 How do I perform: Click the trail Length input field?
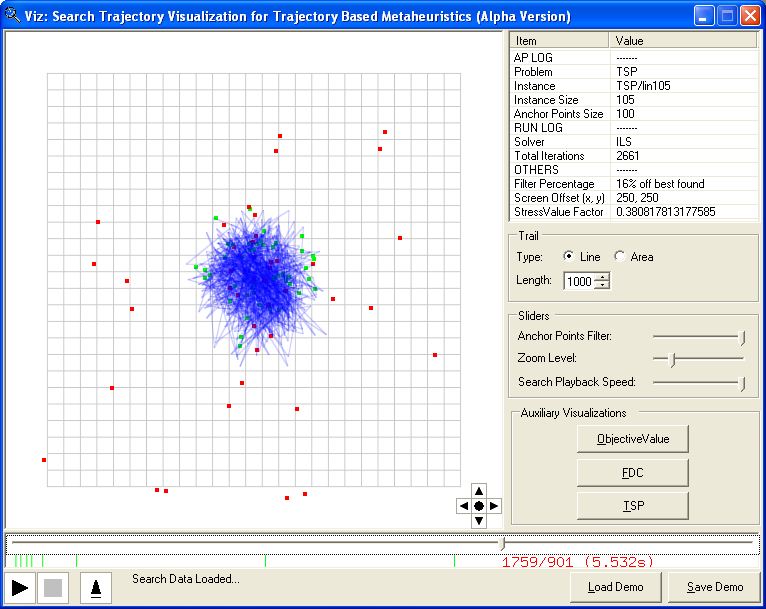(579, 282)
